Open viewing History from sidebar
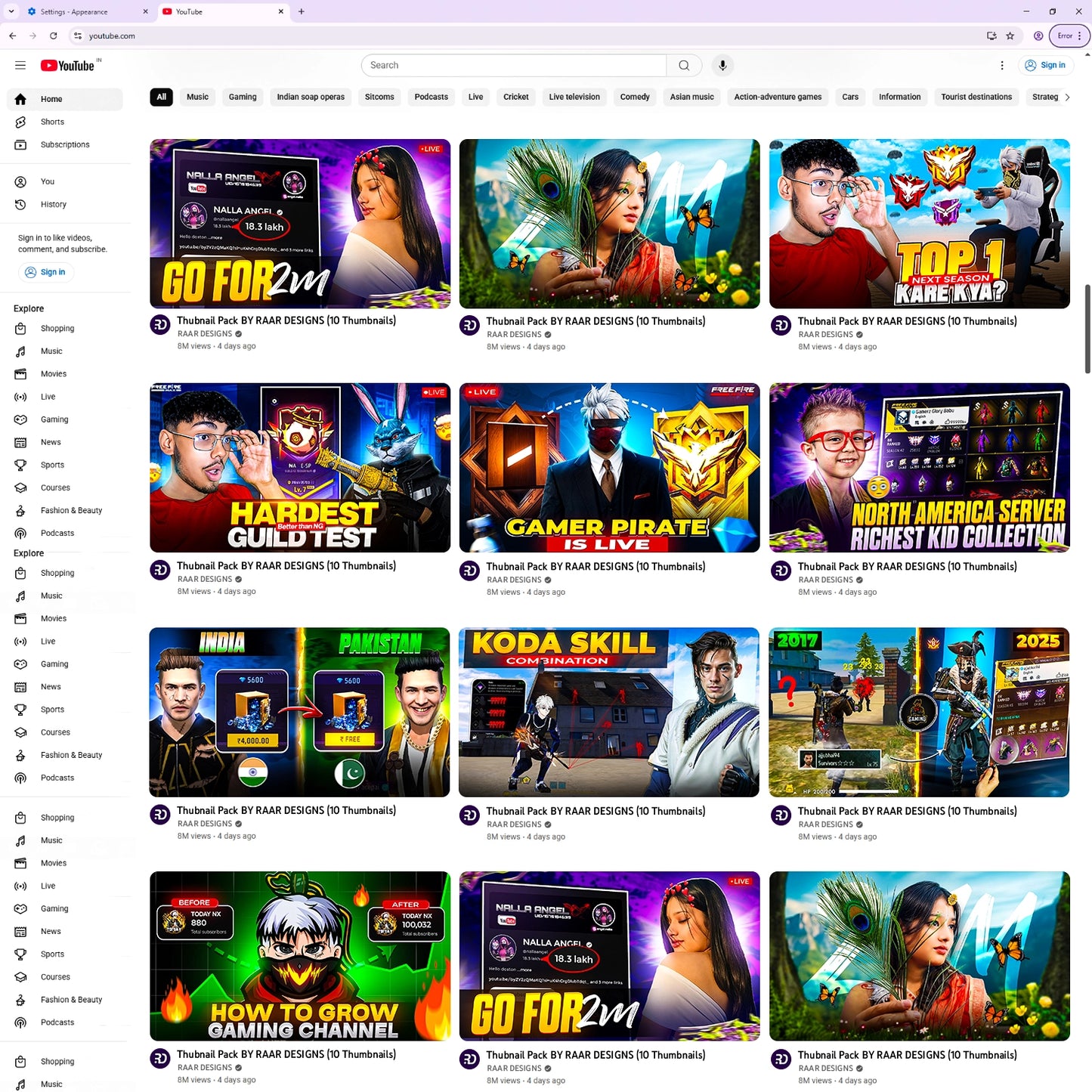 click(53, 204)
